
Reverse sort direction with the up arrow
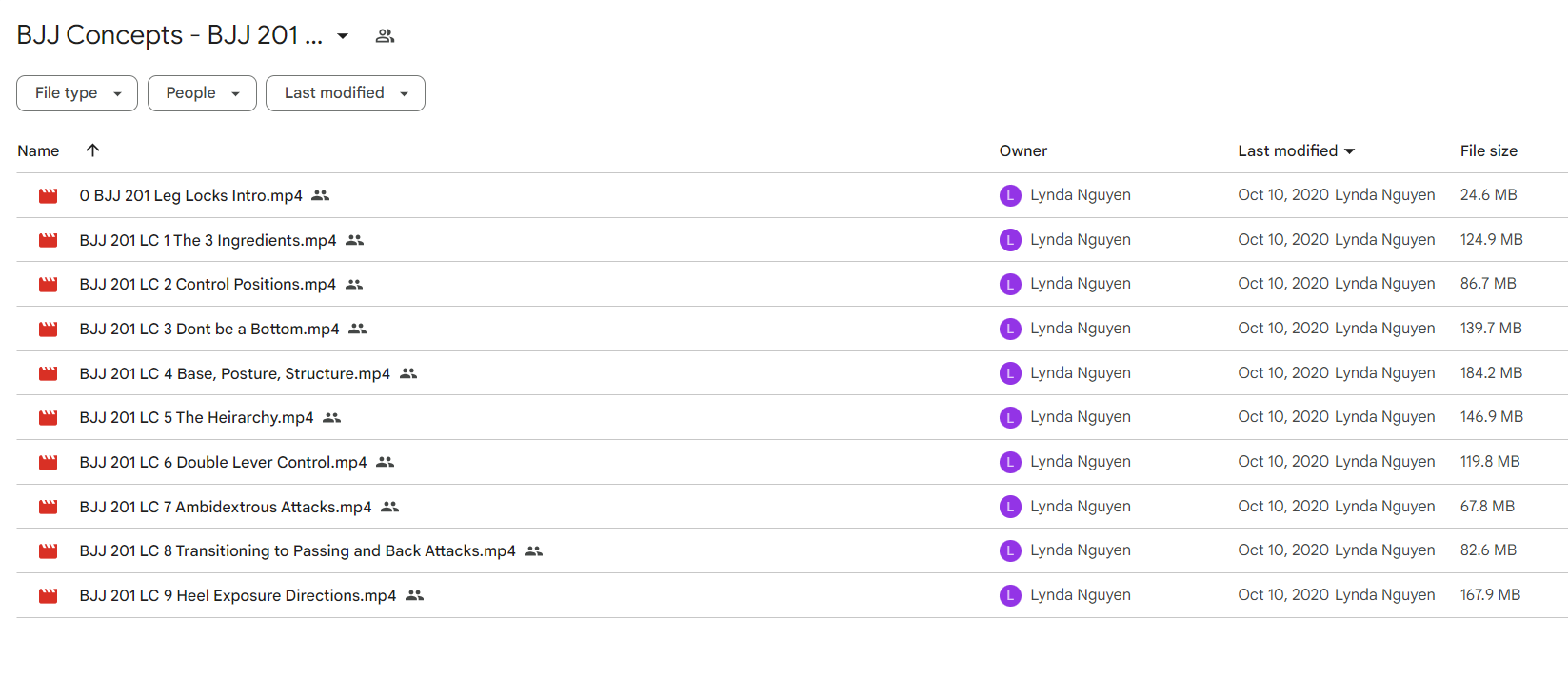92,150
